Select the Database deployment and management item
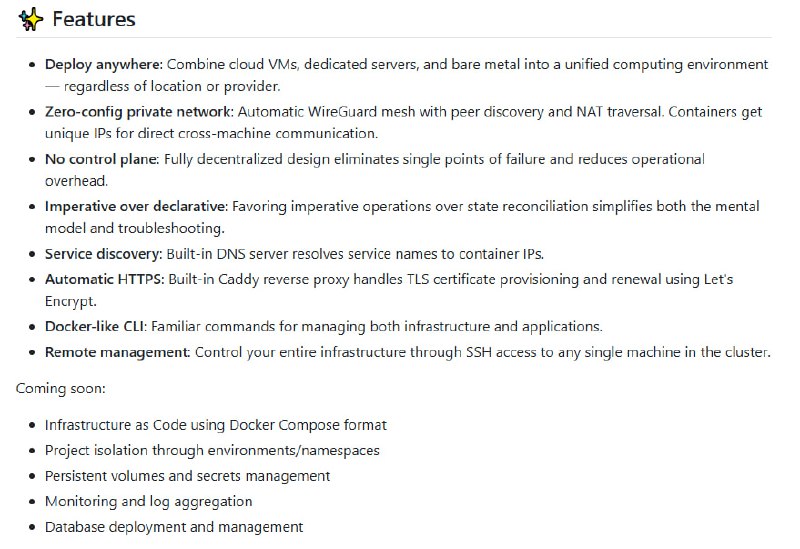 pos(173,527)
